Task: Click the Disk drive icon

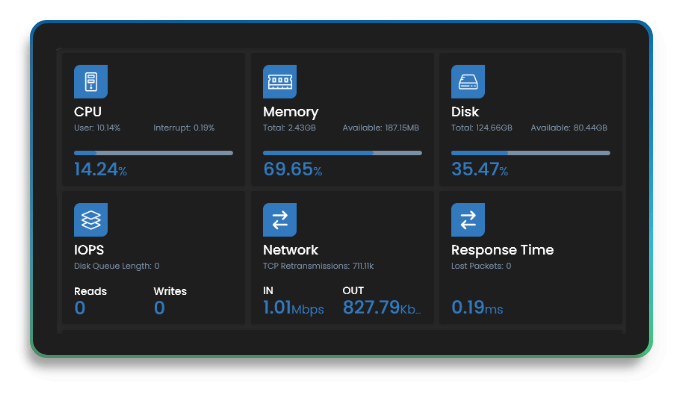Action: pos(468,82)
